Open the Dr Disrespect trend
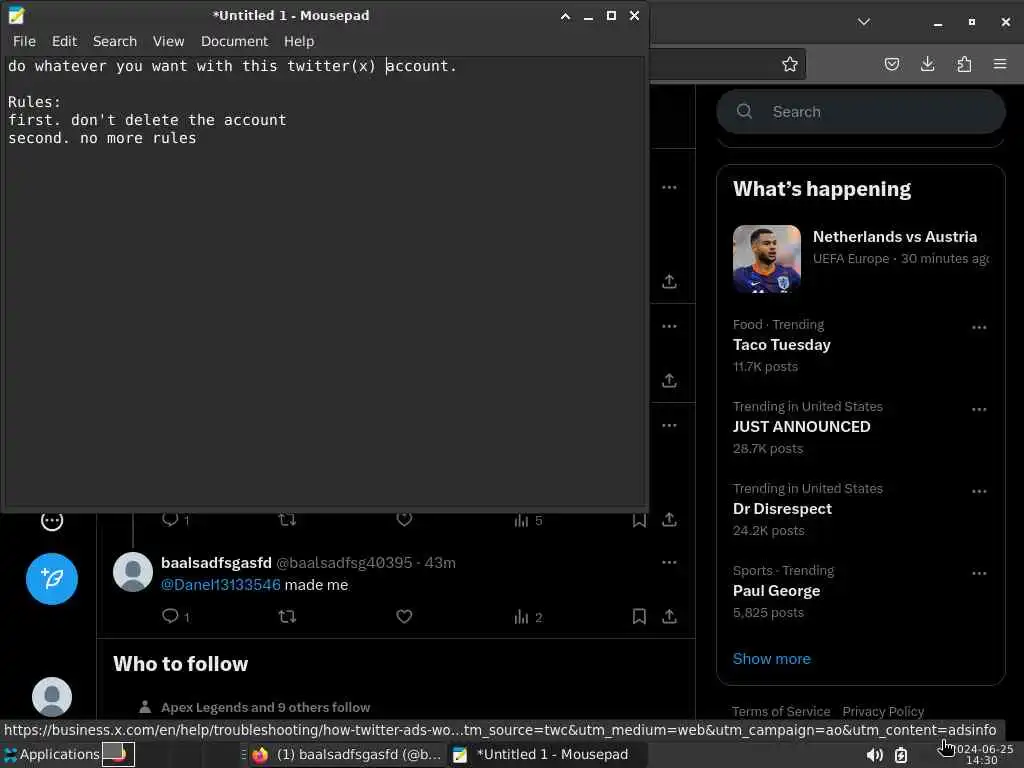1024x768 pixels. (x=782, y=509)
